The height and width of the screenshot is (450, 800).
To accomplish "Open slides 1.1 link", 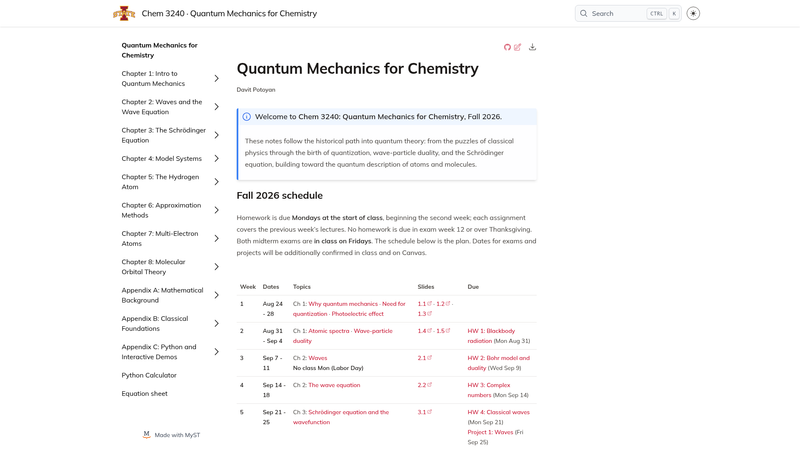I will pos(424,304).
